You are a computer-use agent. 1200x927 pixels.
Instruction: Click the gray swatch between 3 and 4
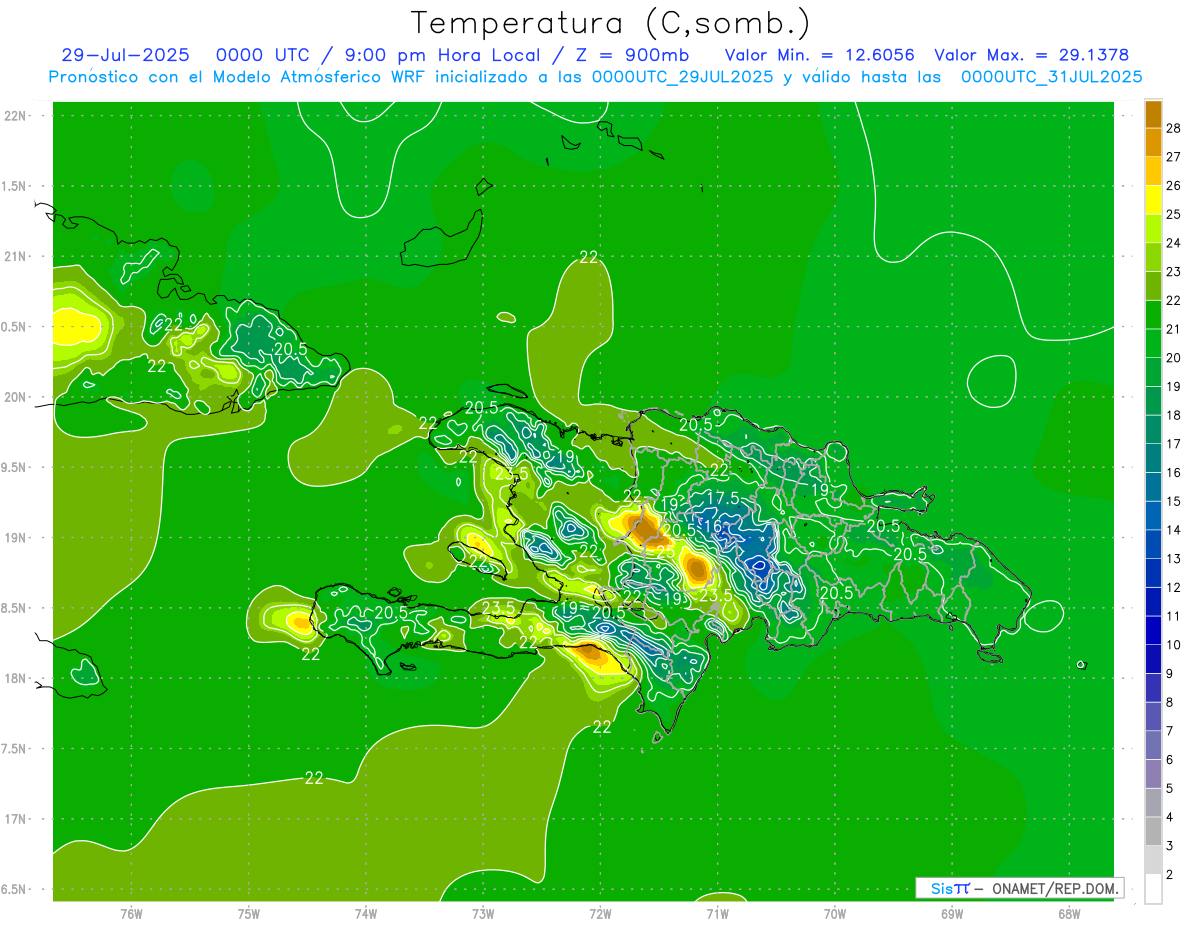click(x=1153, y=832)
